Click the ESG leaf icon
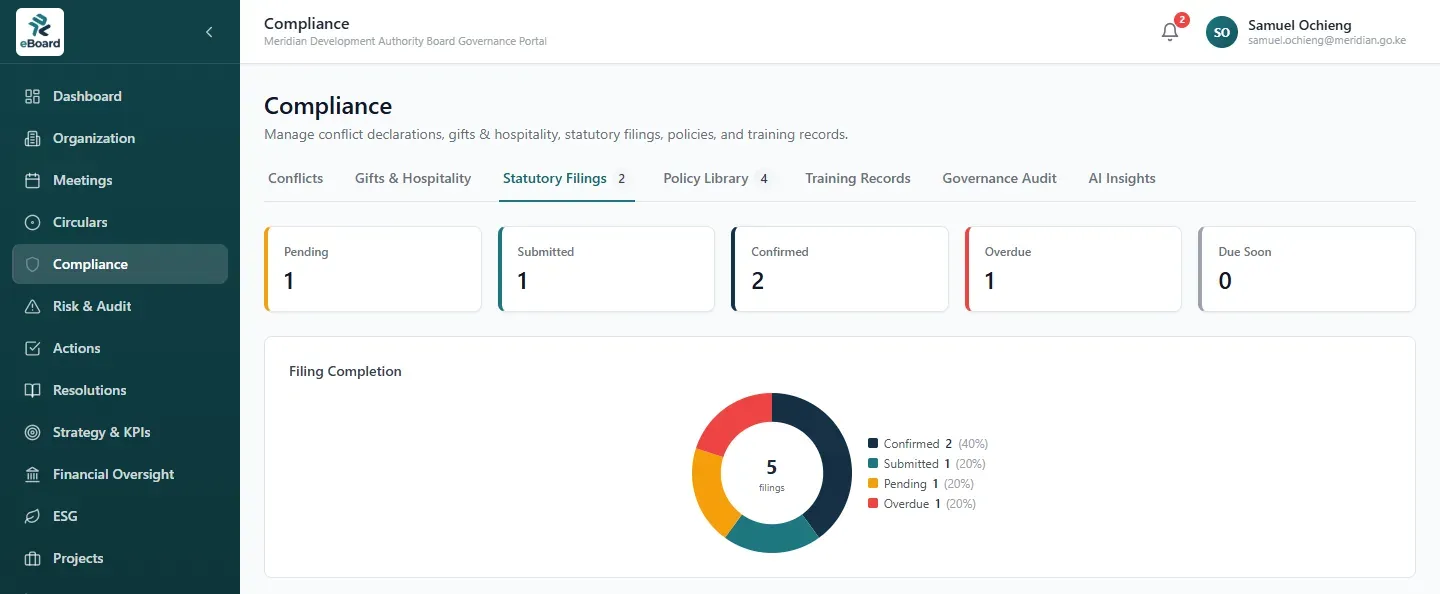The width and height of the screenshot is (1440, 594). point(32,516)
